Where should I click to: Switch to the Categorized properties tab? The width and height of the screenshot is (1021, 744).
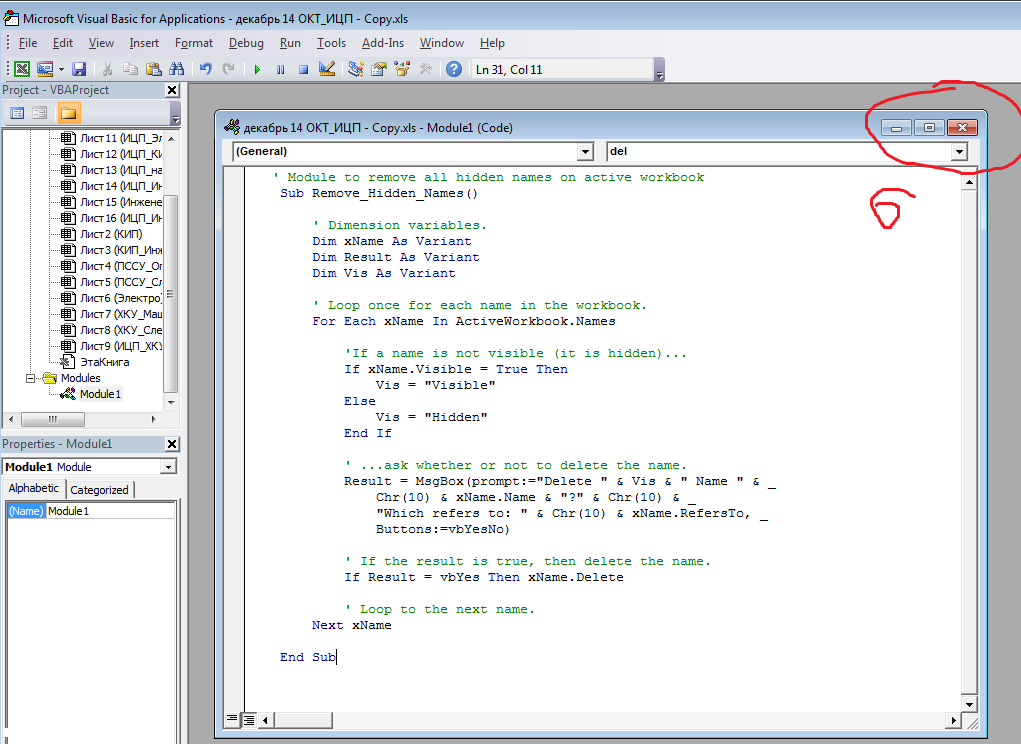99,489
